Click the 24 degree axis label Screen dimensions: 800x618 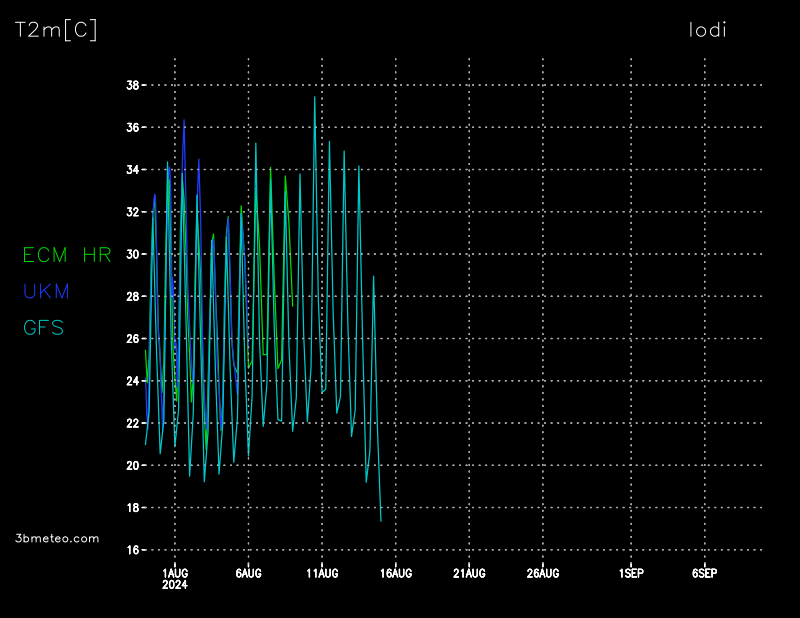(132, 381)
